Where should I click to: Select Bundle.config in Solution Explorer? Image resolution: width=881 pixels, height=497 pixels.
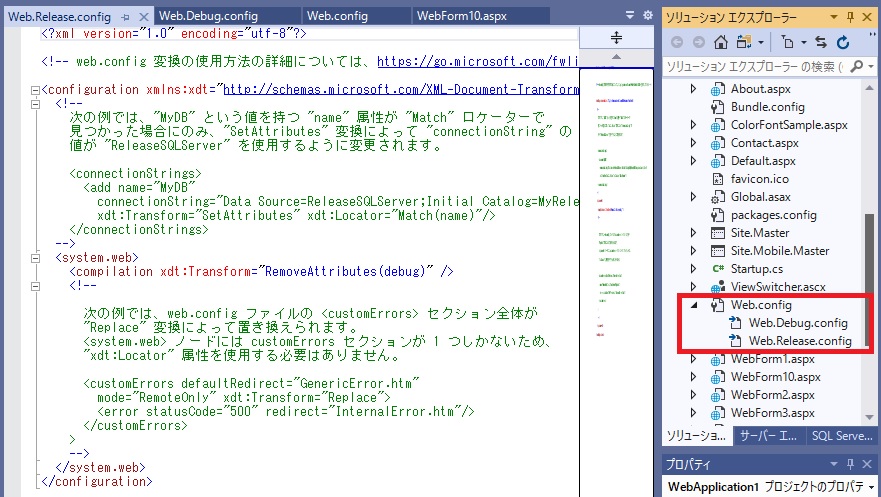point(768,107)
